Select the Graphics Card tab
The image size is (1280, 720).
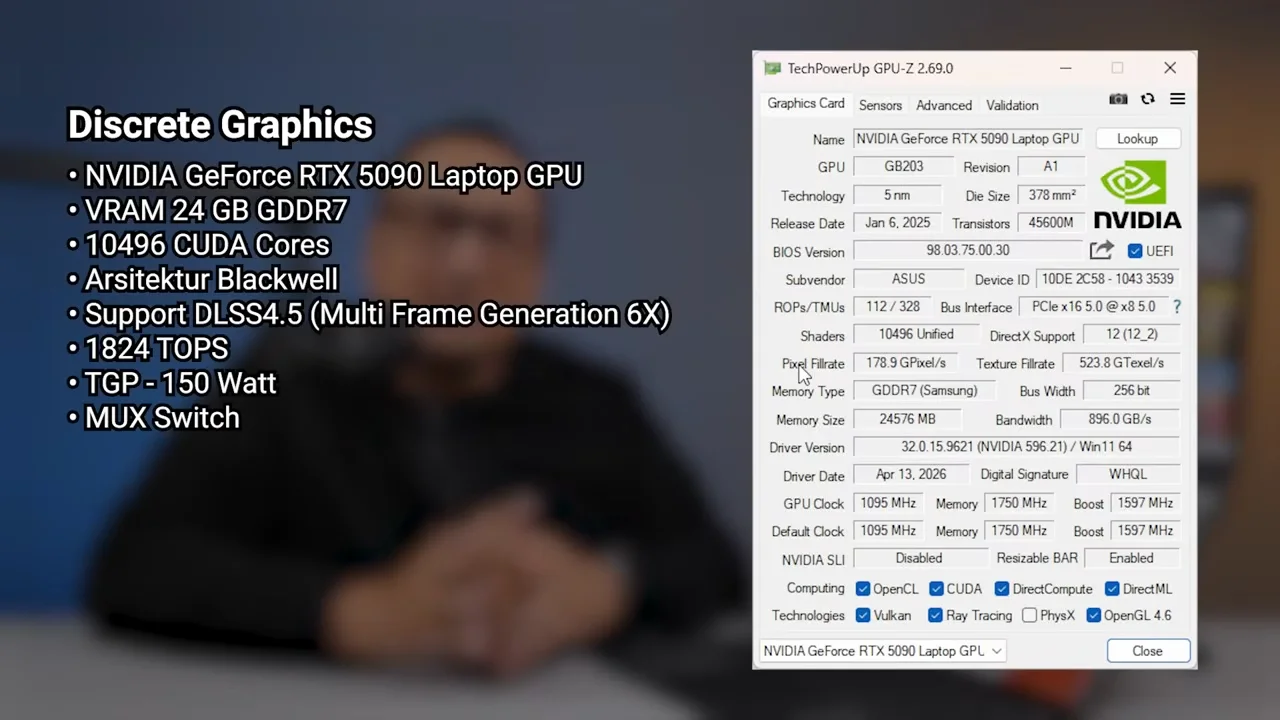pos(806,104)
